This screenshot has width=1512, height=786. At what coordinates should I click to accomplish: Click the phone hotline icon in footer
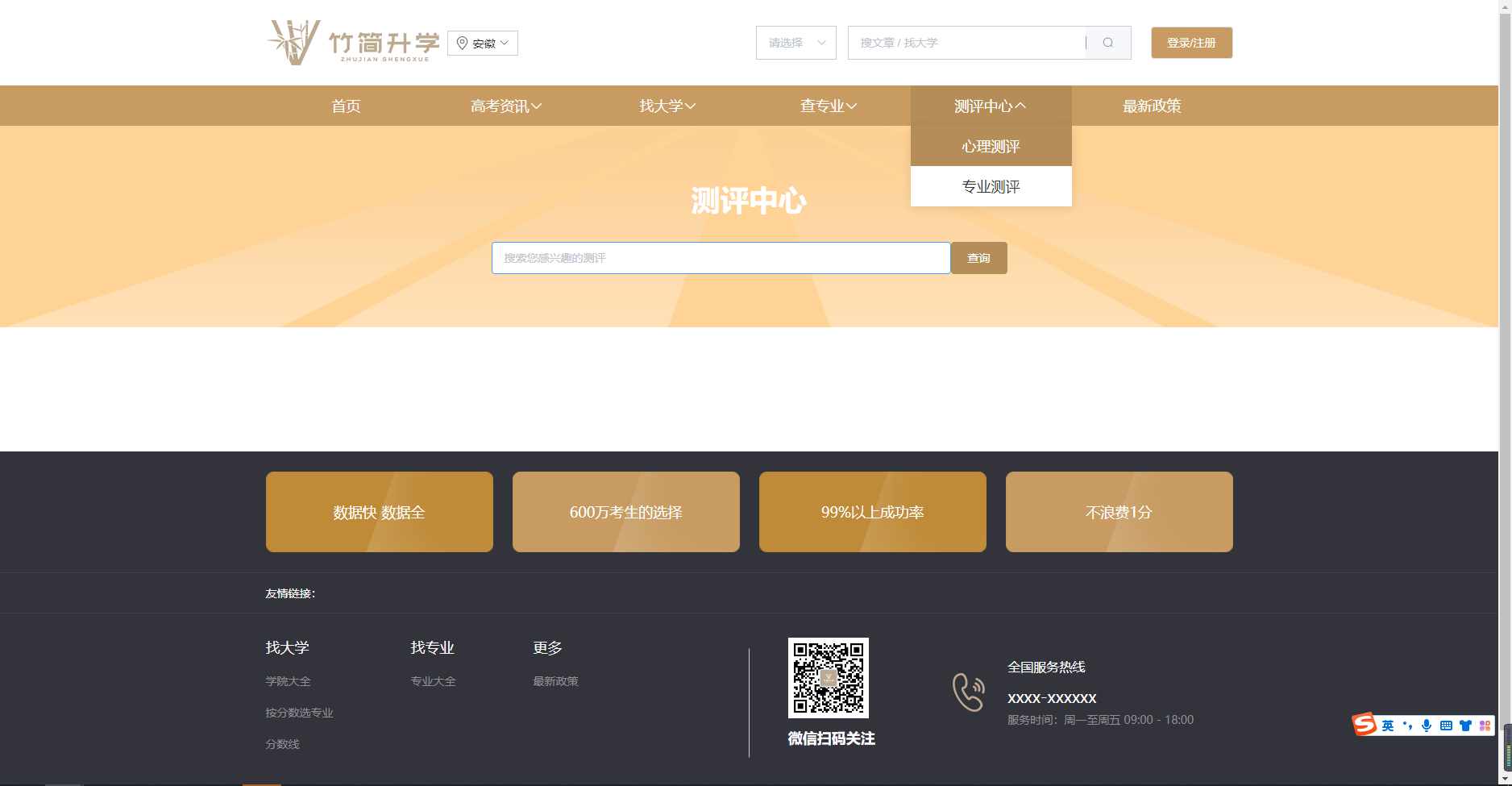pyautogui.click(x=968, y=692)
